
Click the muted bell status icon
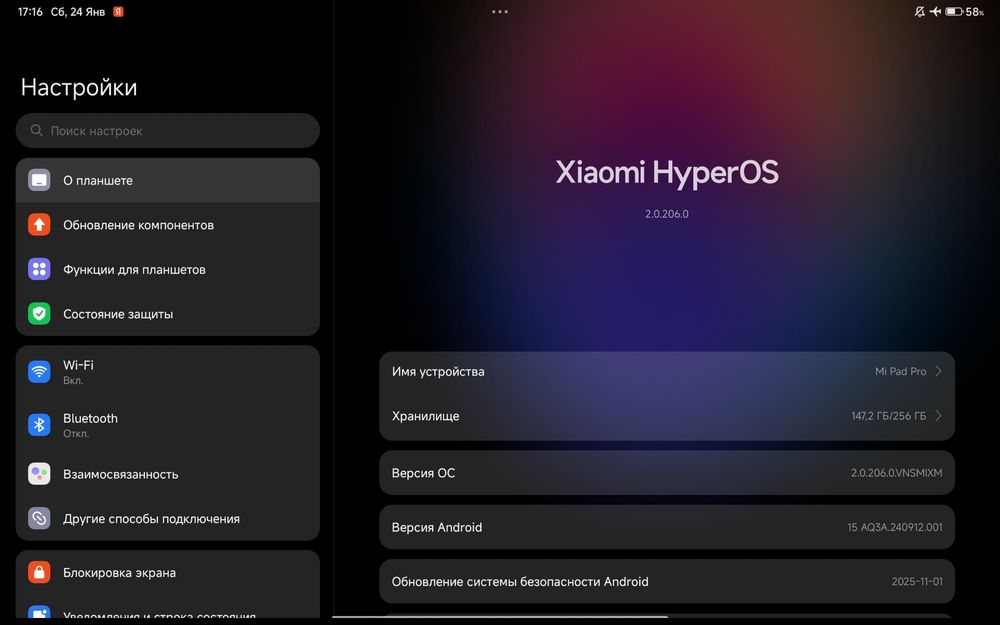920,11
